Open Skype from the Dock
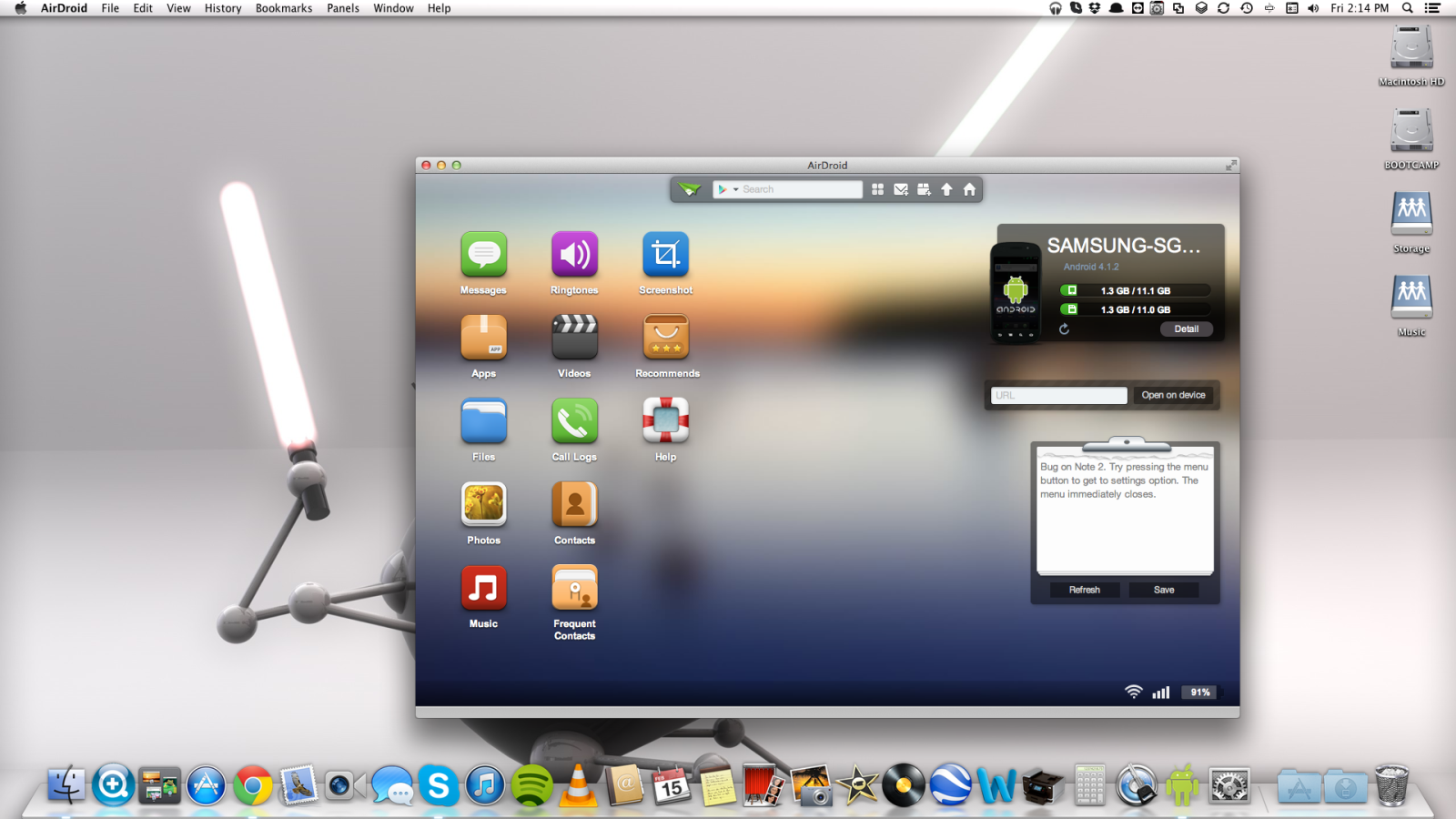 (x=439, y=784)
